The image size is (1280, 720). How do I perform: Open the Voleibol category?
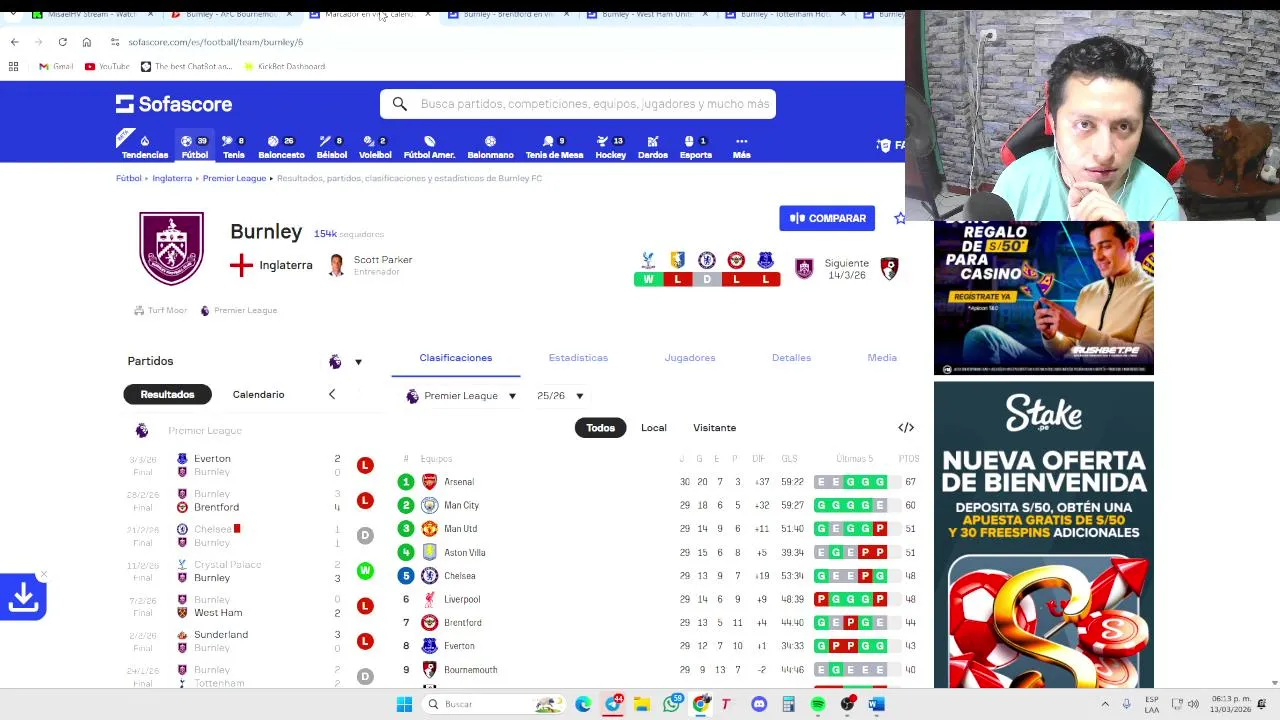pyautogui.click(x=375, y=147)
